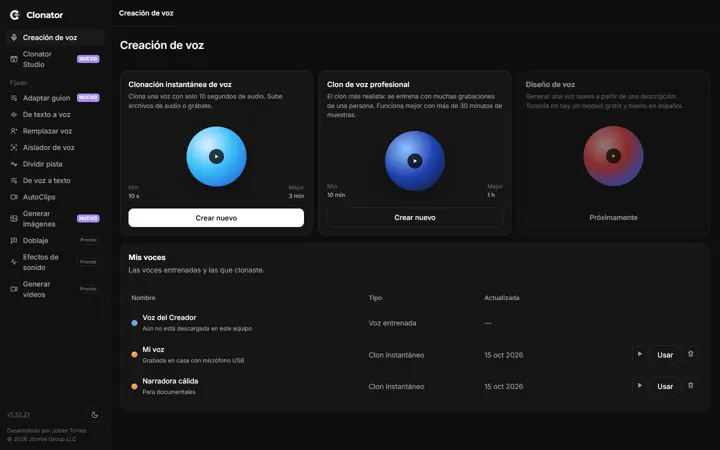Select Generar vídeos in the sidebar
This screenshot has height=450, width=720.
coord(55,289)
